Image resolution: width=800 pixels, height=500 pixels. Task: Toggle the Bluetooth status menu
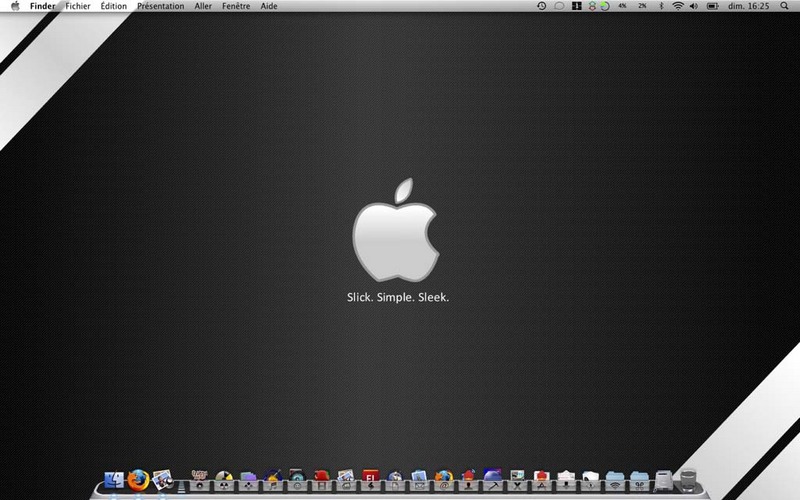click(x=660, y=6)
